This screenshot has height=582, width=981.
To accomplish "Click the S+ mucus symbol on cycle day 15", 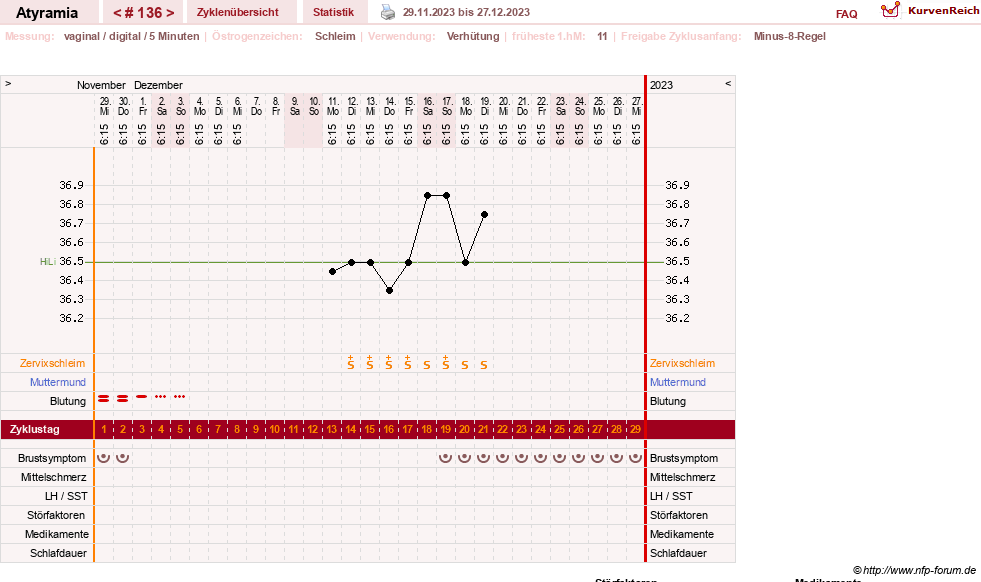I will [370, 362].
